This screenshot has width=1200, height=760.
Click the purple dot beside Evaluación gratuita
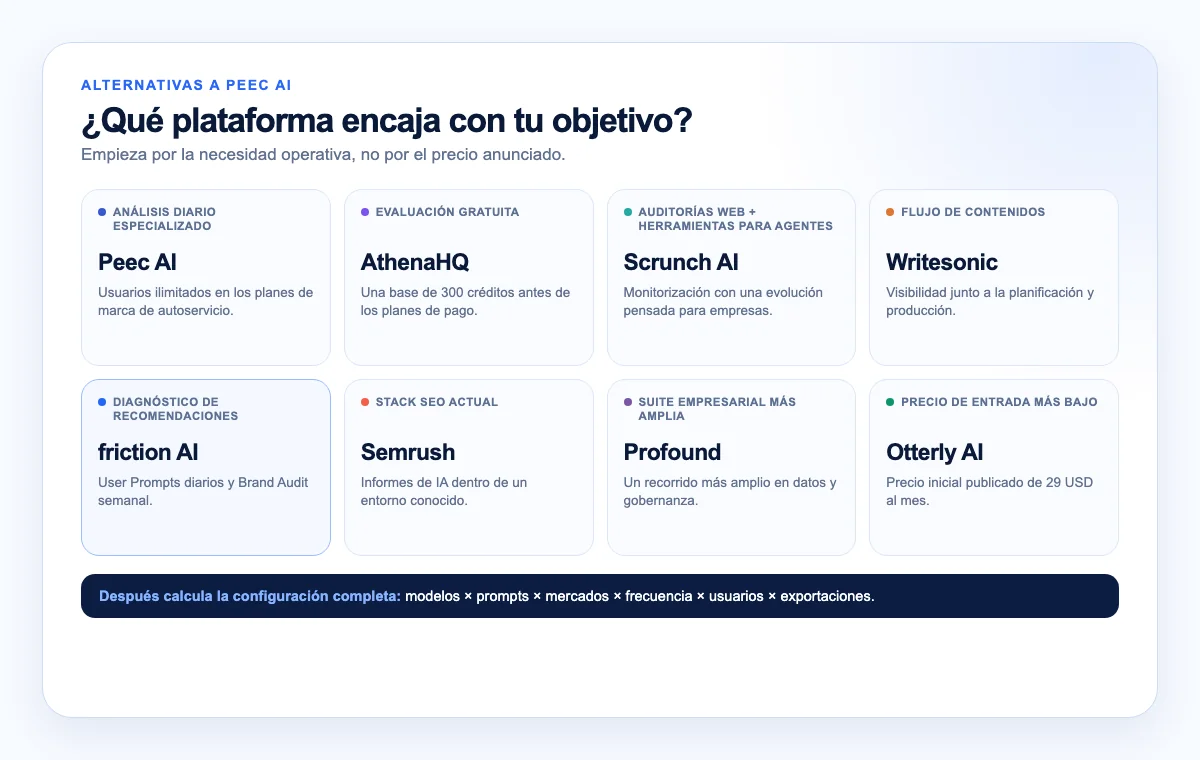365,212
